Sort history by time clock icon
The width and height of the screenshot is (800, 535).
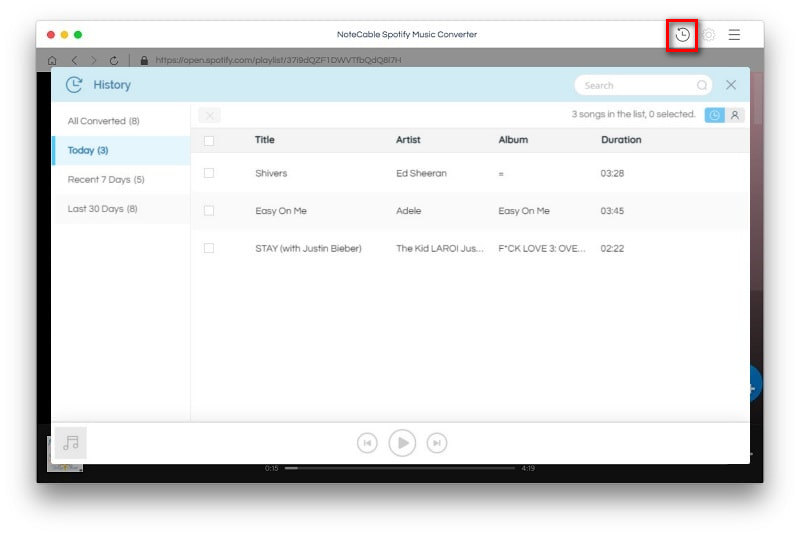714,115
